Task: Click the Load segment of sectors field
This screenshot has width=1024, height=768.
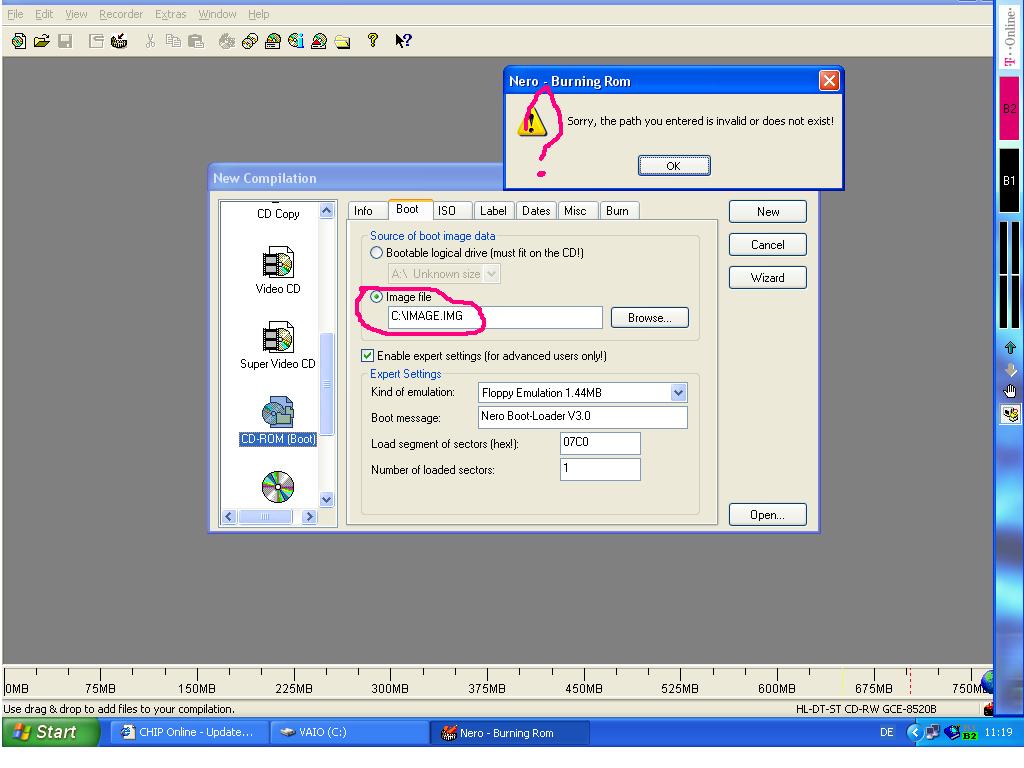Action: coord(600,443)
